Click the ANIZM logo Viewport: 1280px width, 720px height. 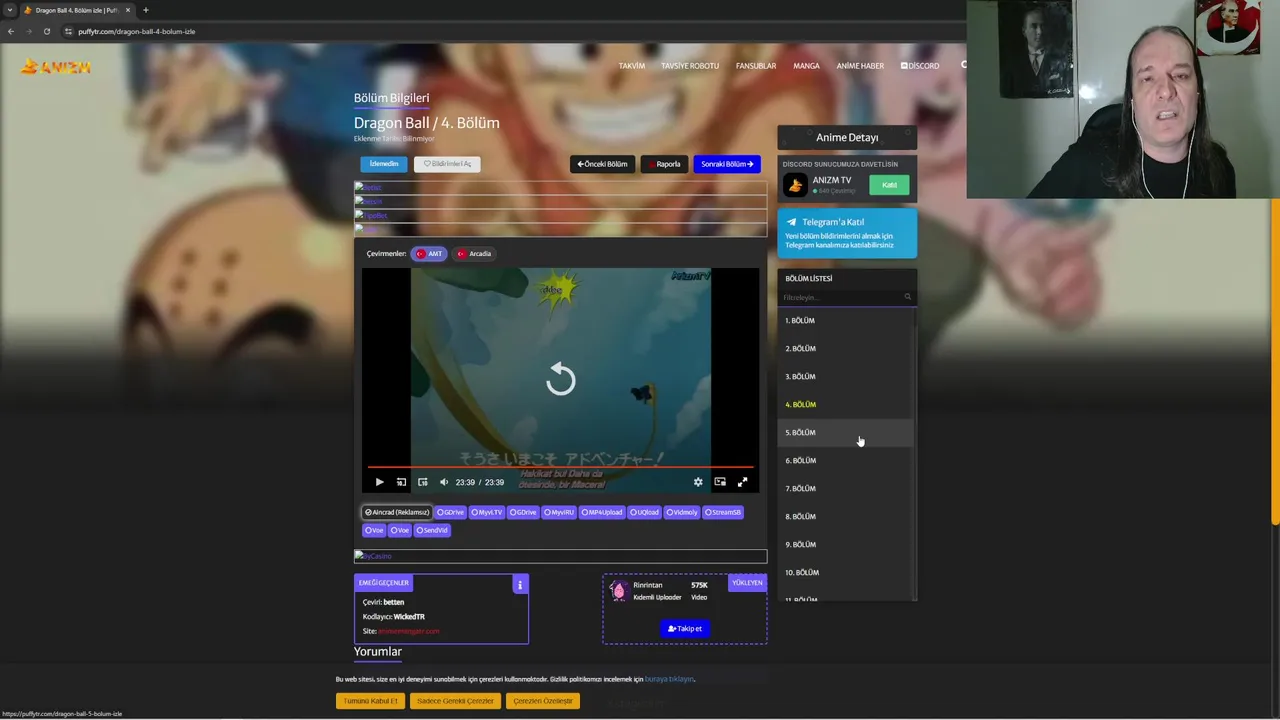click(56, 67)
